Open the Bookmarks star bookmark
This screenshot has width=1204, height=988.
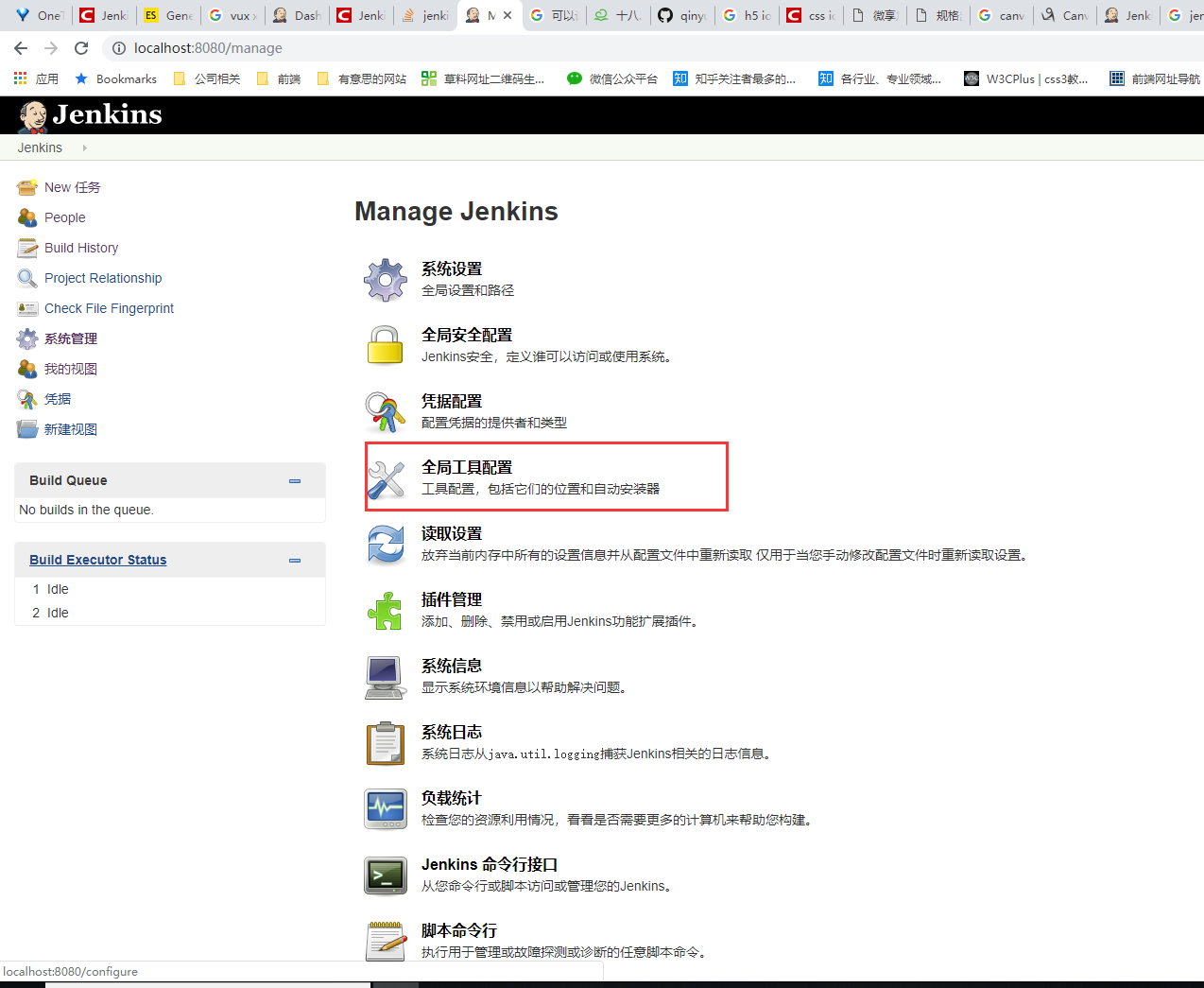coord(116,78)
